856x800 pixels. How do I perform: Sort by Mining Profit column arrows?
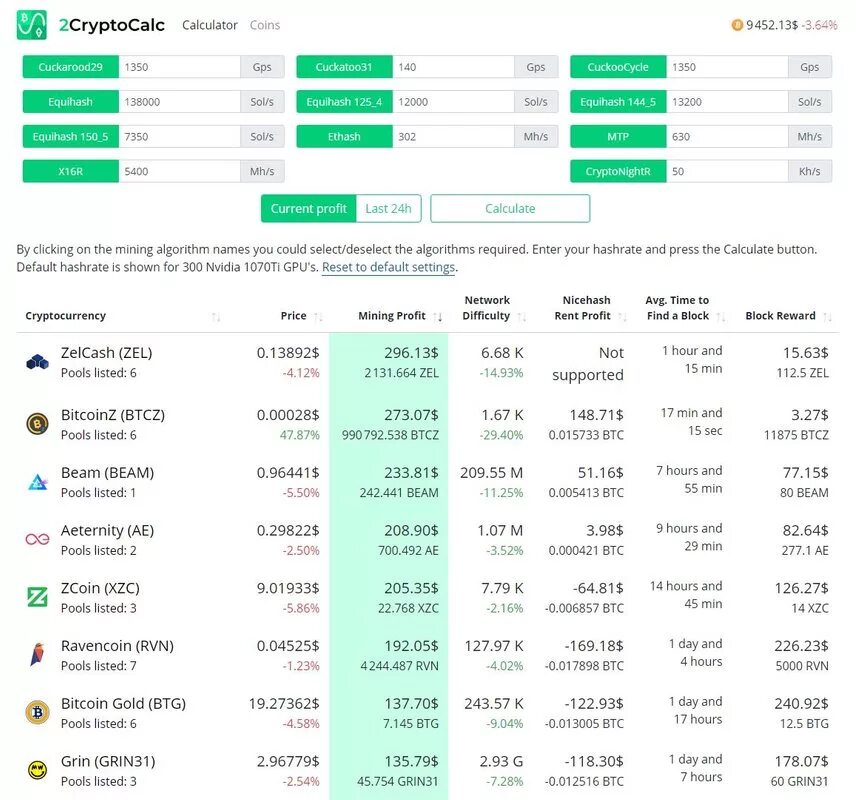pos(438,317)
